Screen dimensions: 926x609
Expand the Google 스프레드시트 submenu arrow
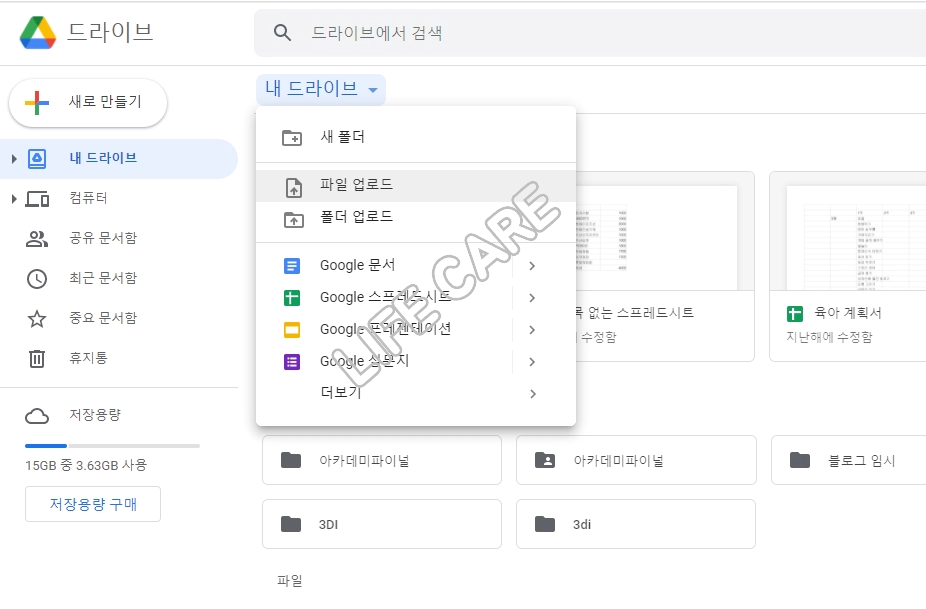click(532, 298)
